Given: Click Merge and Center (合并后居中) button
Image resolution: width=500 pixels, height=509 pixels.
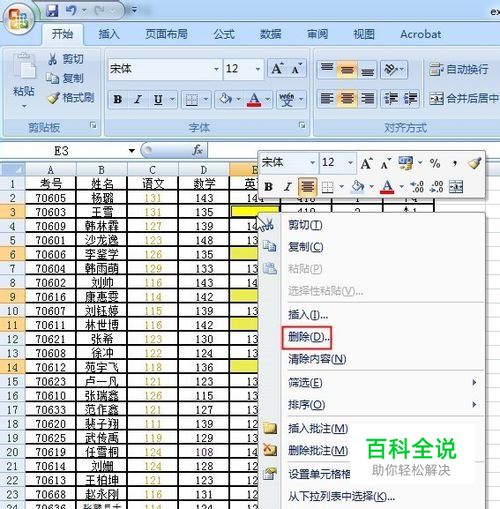Looking at the screenshot, I should (463, 98).
